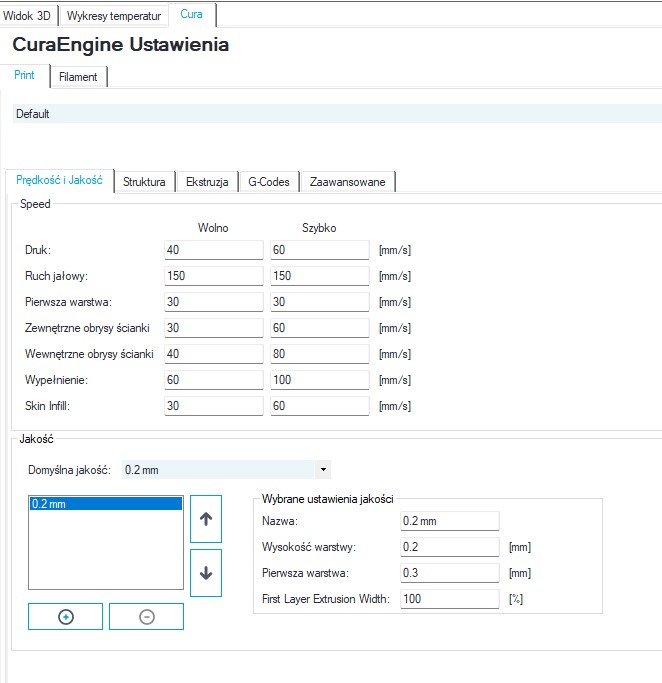Open Wykresy temperatur tab

tap(114, 16)
